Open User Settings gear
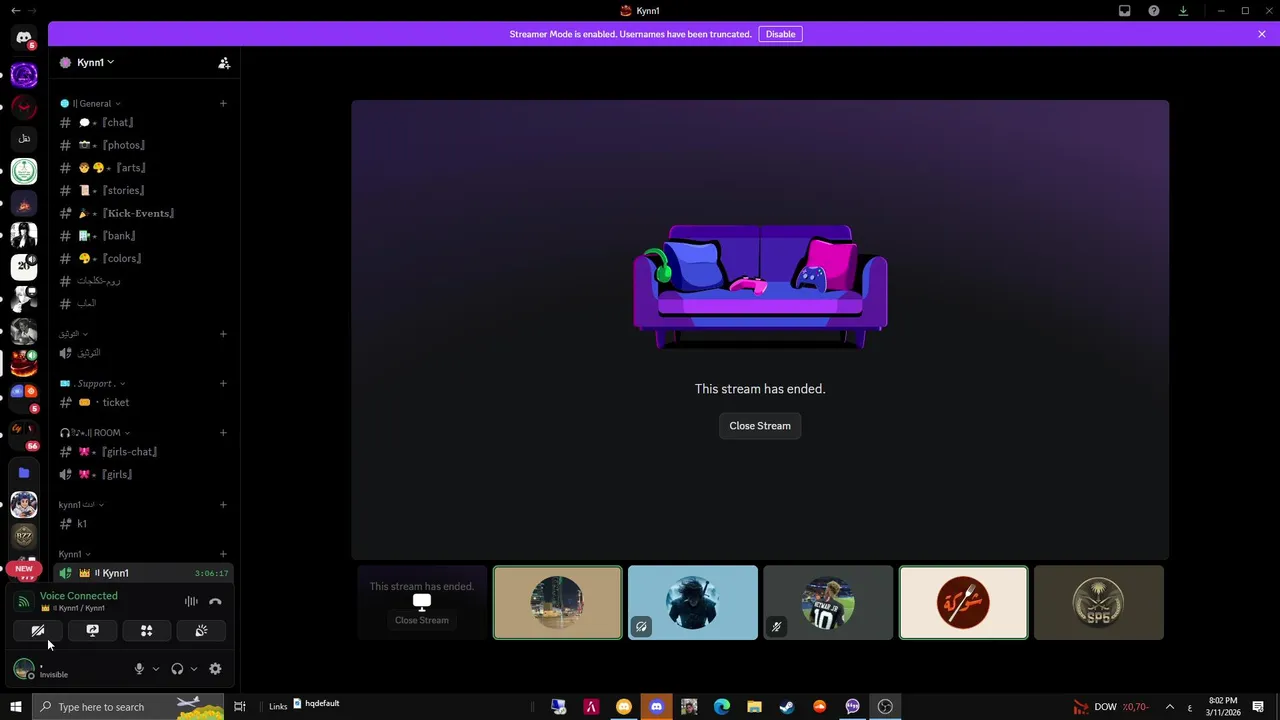Viewport: 1280px width, 720px height. coord(215,669)
